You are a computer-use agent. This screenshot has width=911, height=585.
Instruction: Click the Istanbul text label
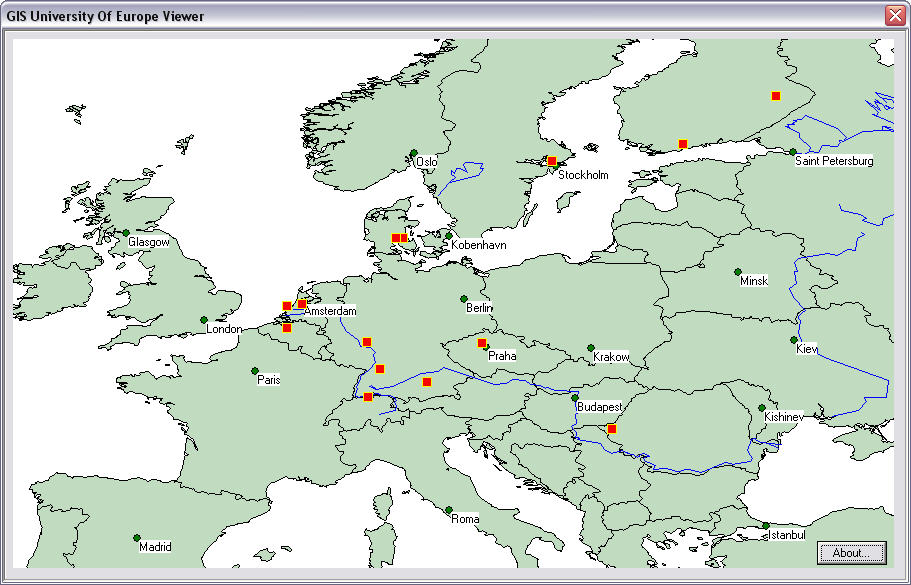[x=787, y=535]
